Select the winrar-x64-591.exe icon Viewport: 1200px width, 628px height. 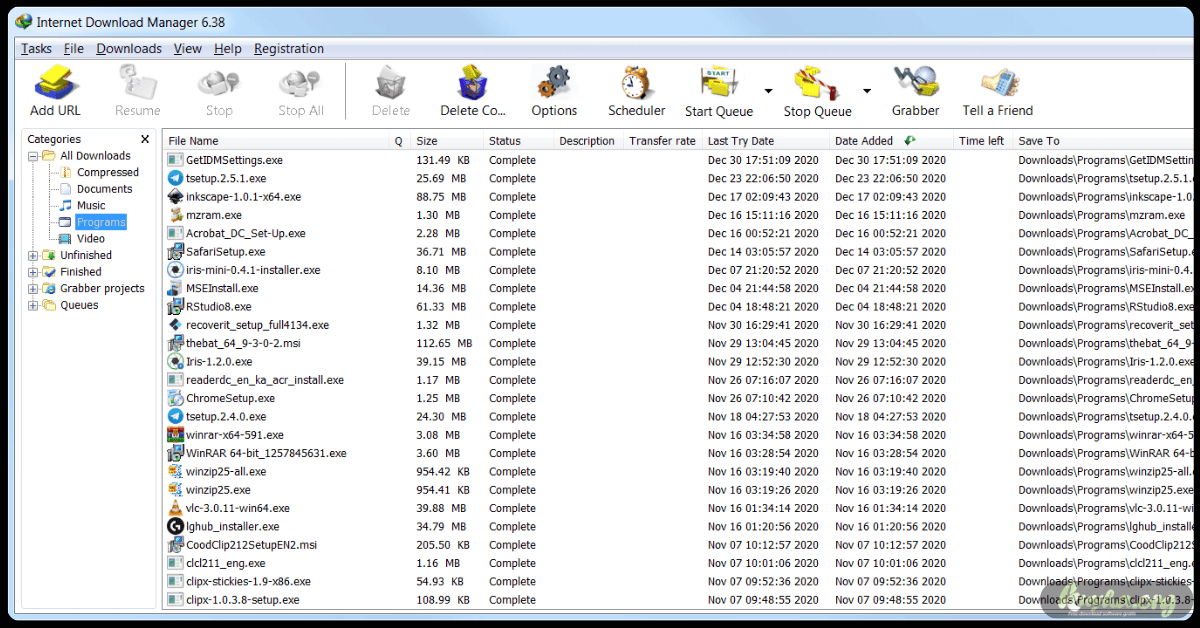(x=175, y=435)
